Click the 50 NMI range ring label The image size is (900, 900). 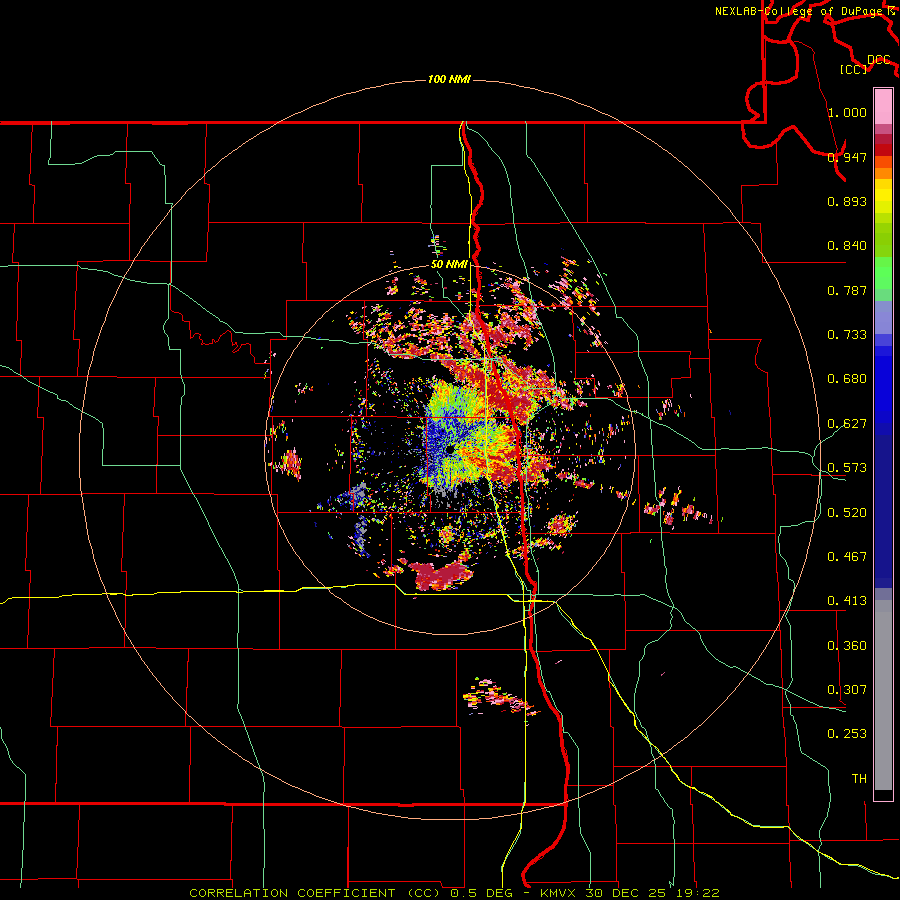[449, 264]
